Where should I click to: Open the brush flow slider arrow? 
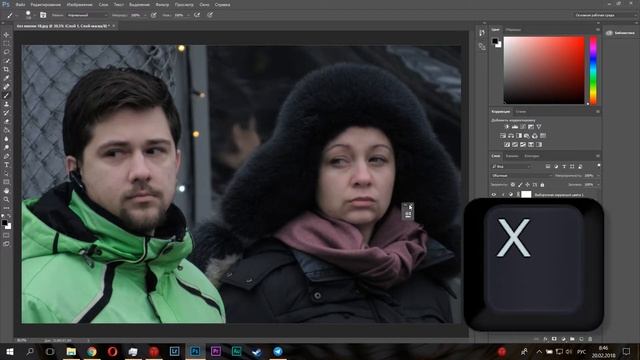(x=188, y=15)
